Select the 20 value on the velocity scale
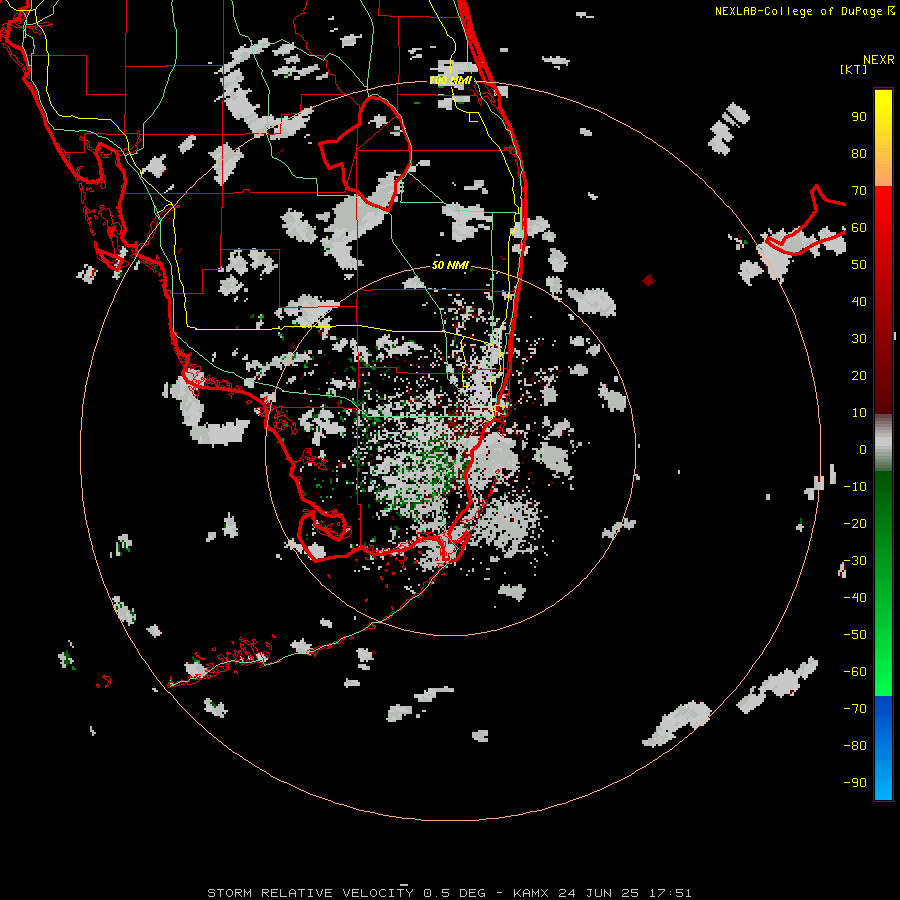900x900 pixels. click(859, 375)
